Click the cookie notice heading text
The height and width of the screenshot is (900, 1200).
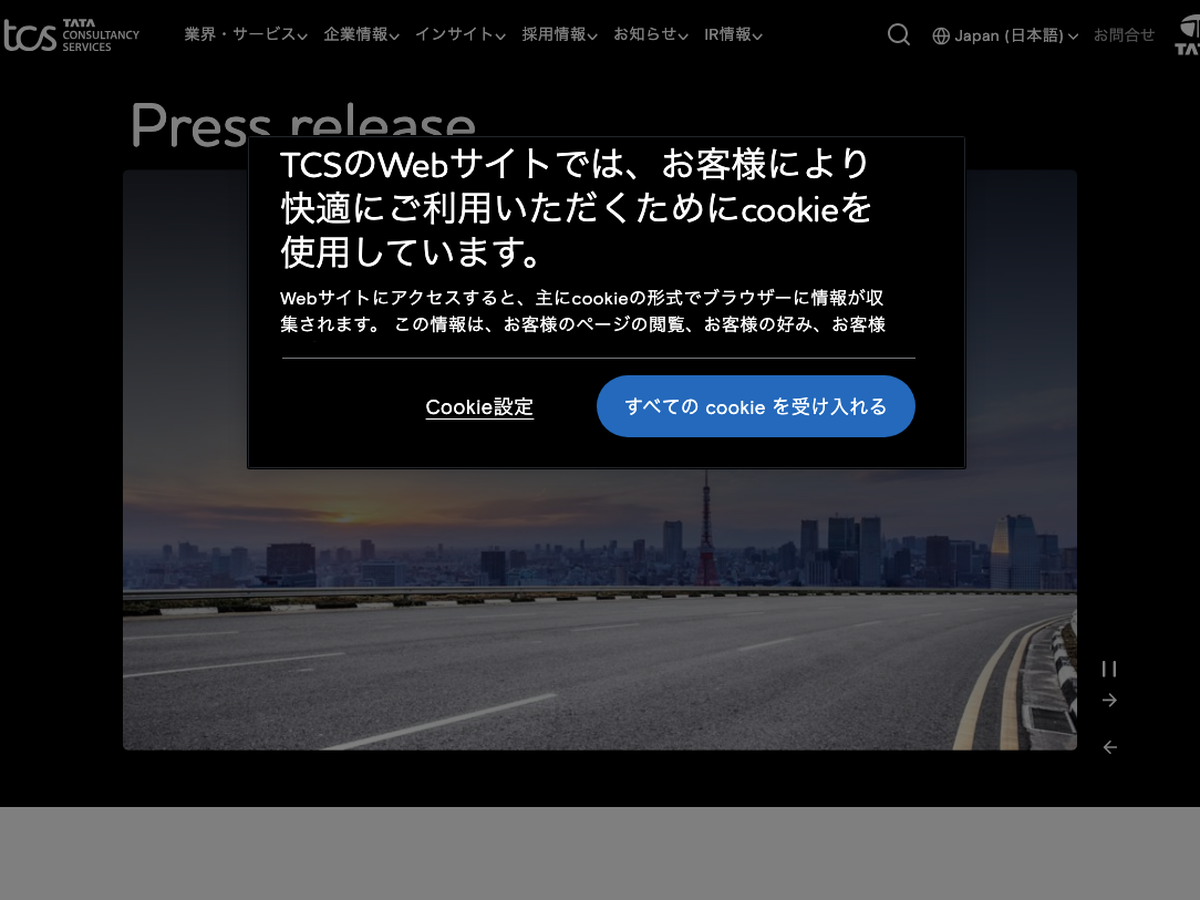[576, 208]
